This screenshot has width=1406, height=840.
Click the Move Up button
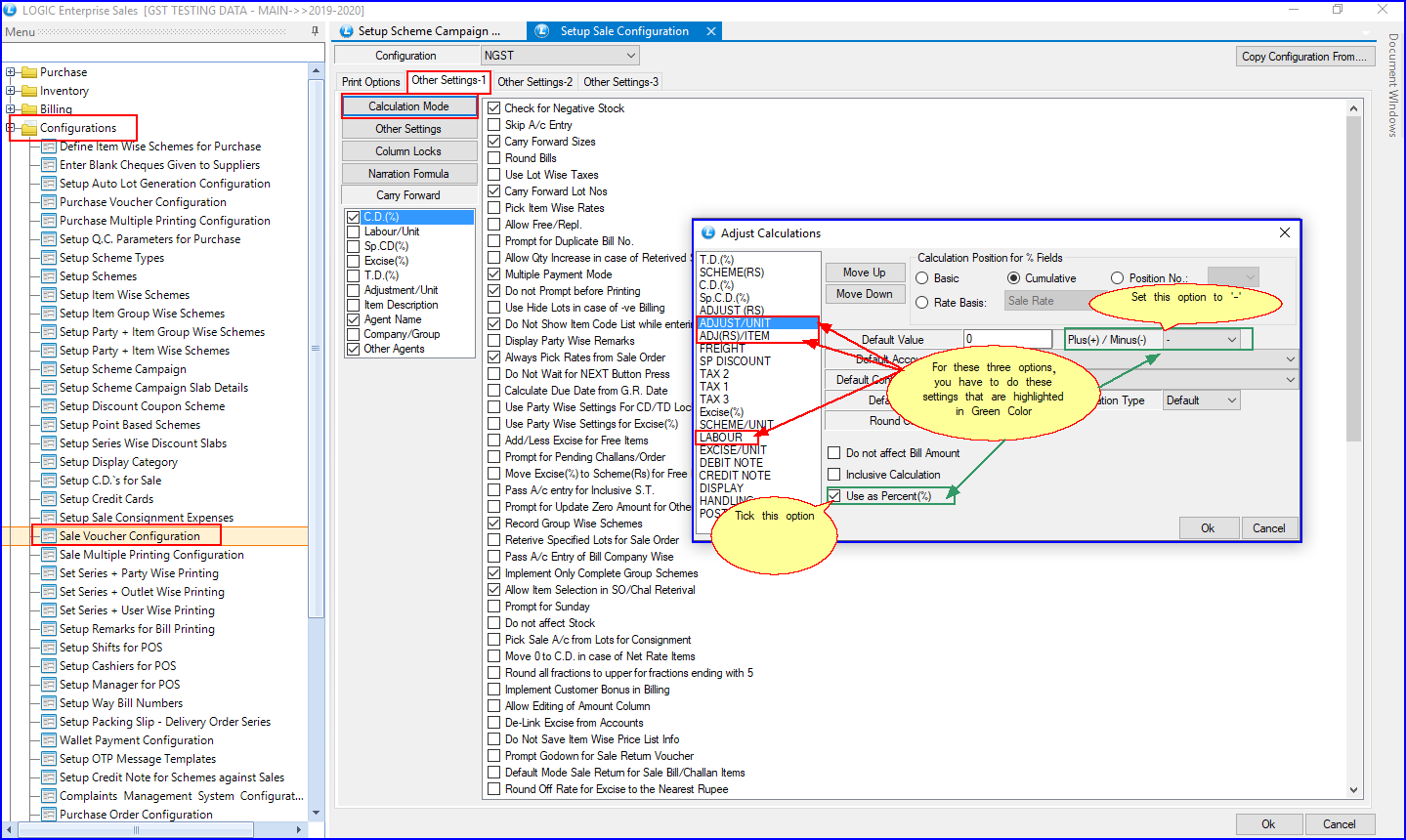(864, 273)
